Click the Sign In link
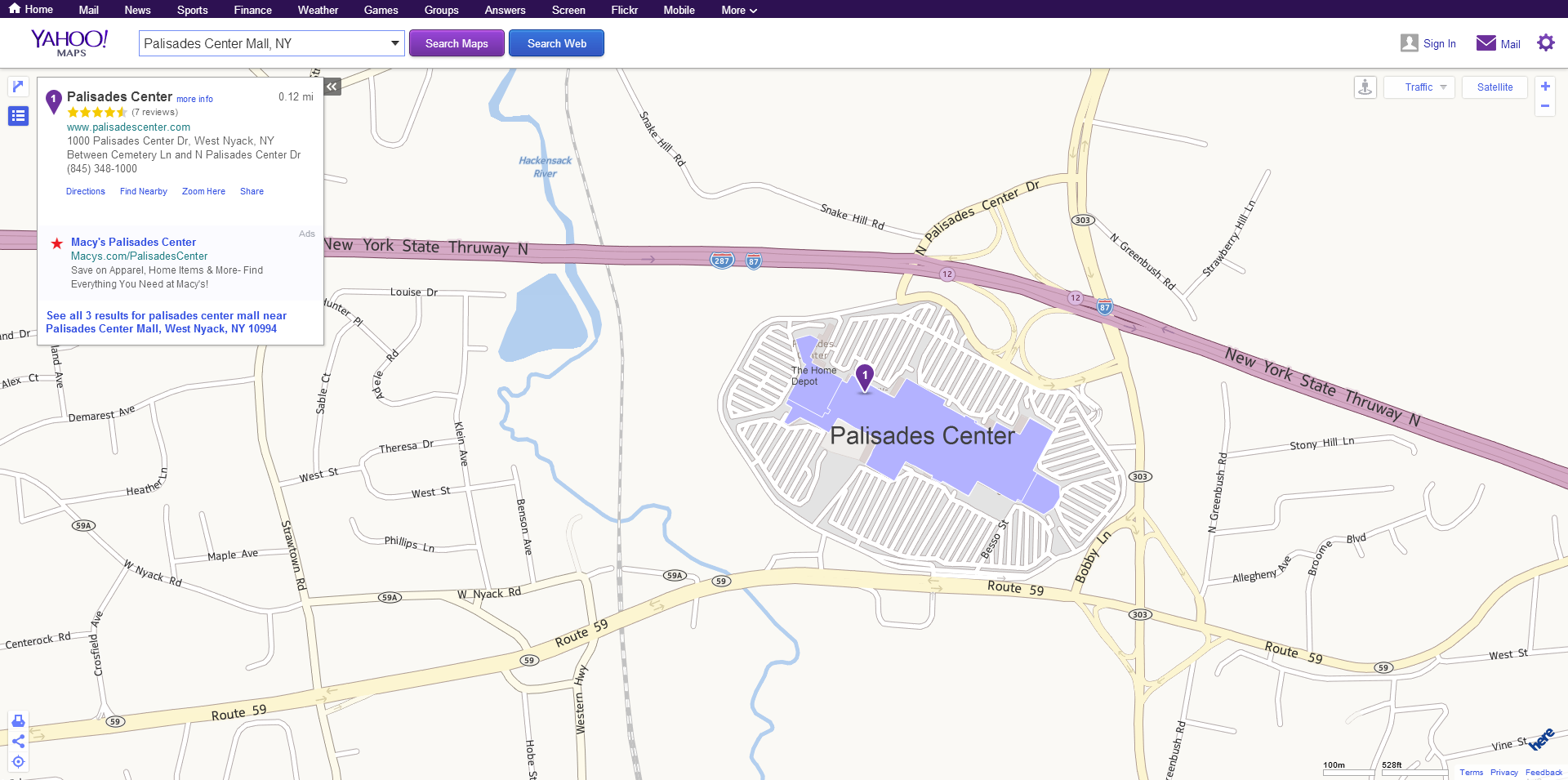 coord(1439,44)
